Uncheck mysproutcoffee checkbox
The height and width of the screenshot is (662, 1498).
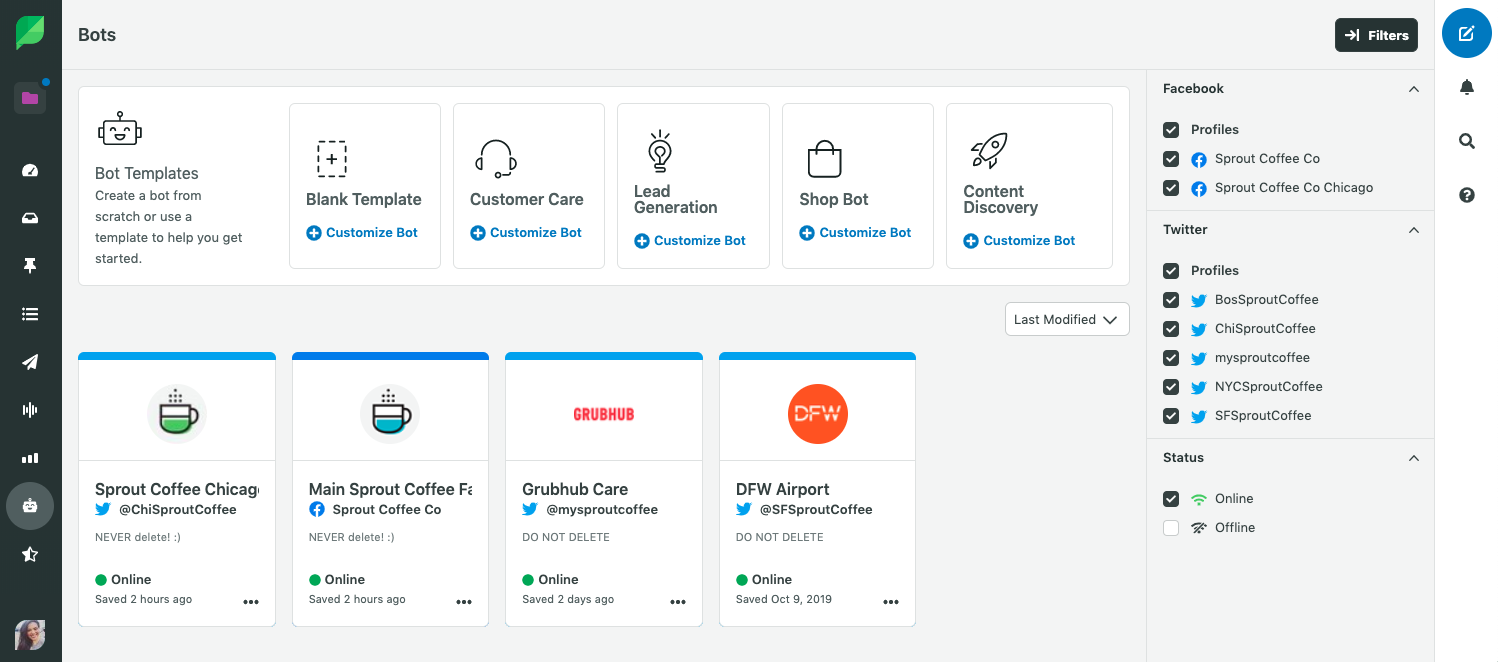[1171, 358]
